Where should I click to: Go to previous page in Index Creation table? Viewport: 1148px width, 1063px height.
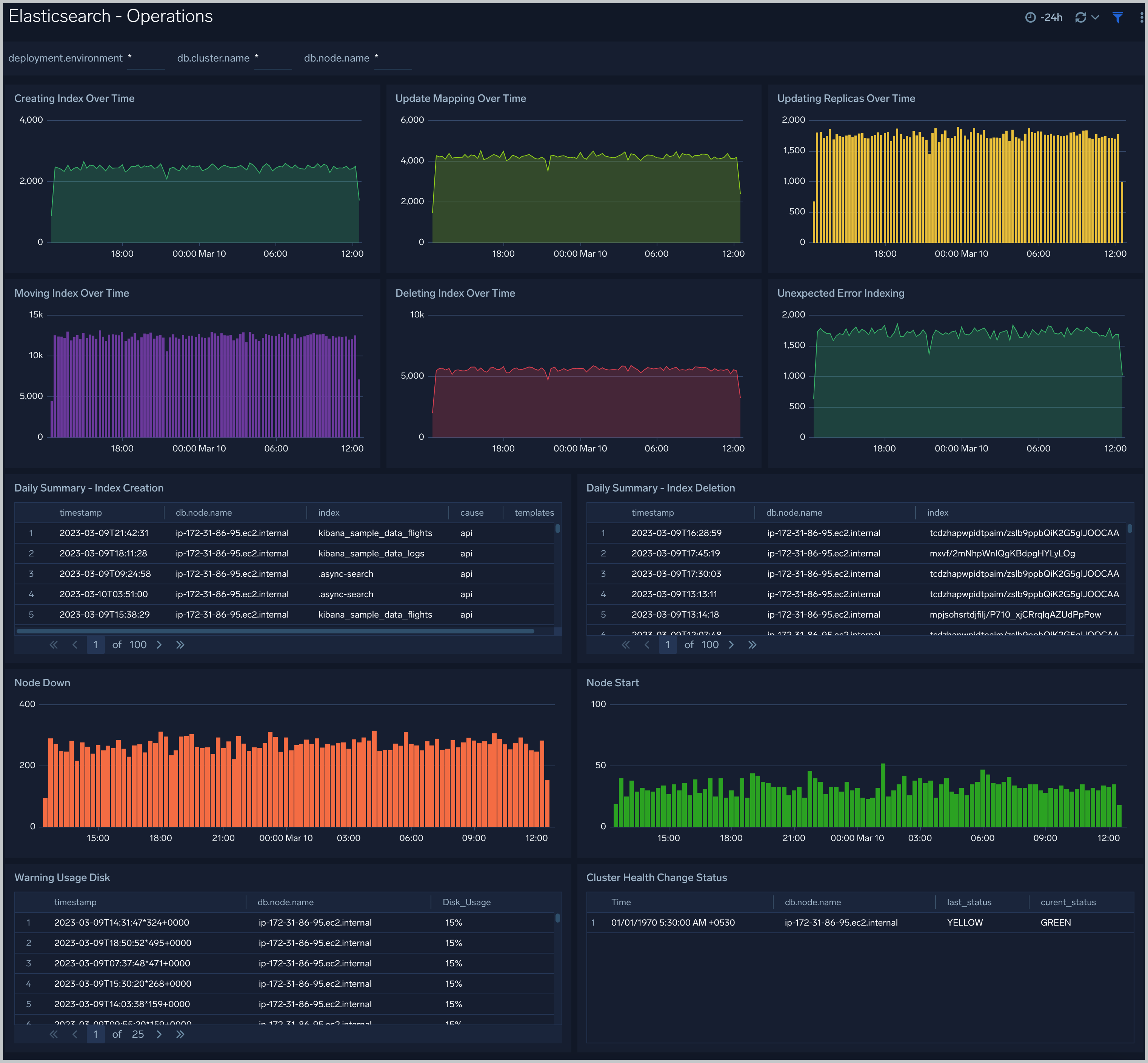(75, 645)
